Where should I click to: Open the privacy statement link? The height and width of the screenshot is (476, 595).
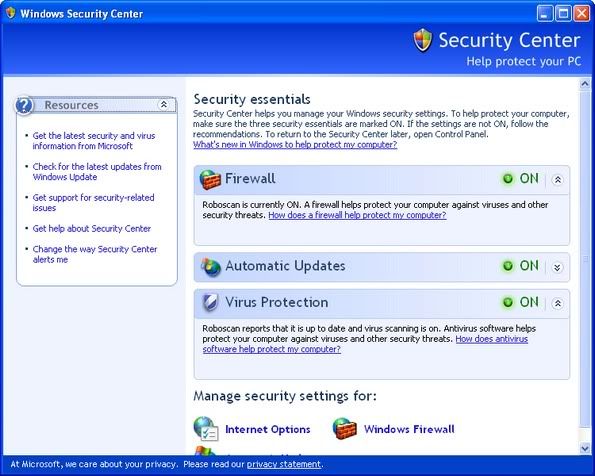pos(283,464)
